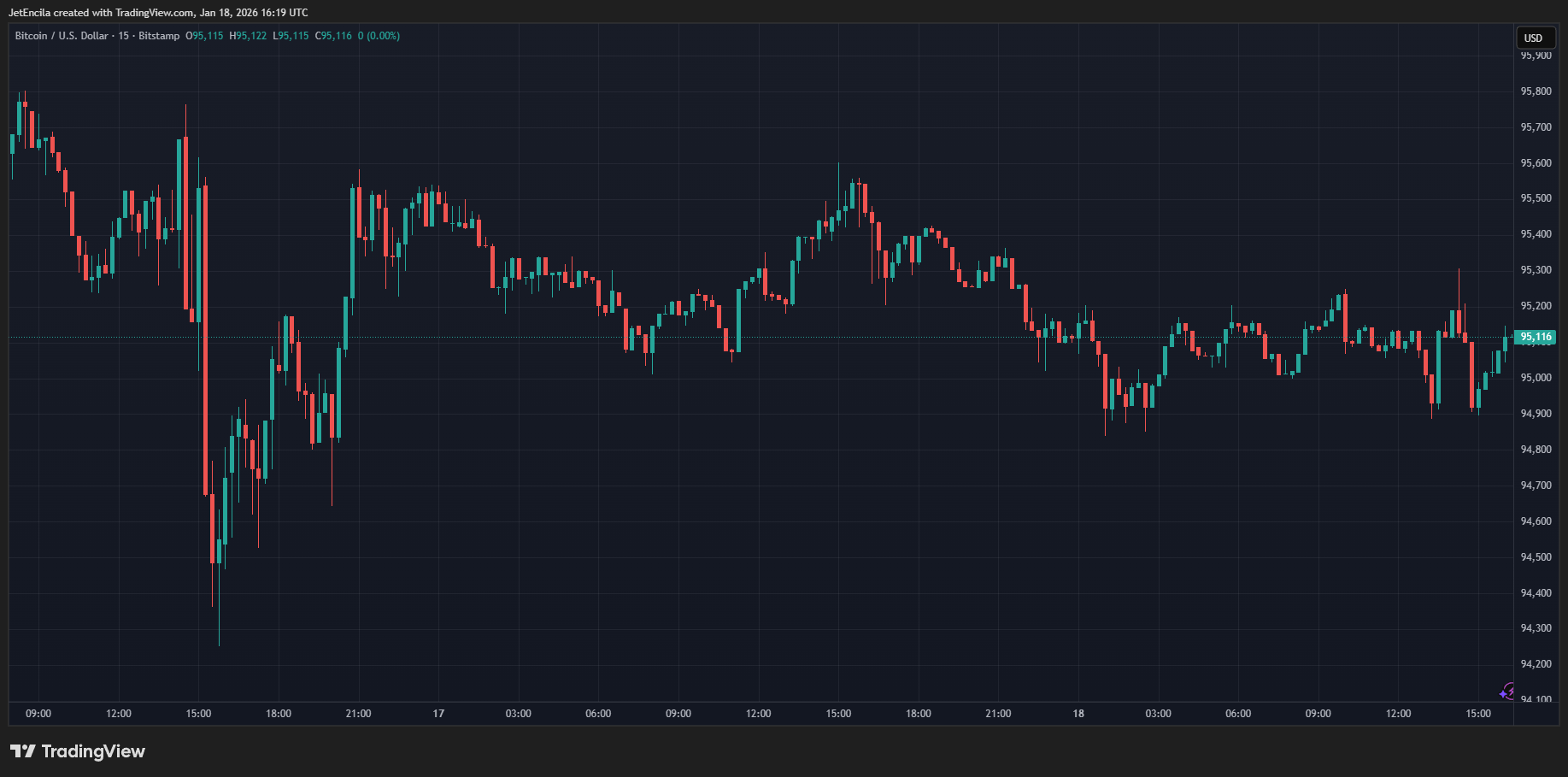Click the 94,900 price axis label
This screenshot has width=1568, height=777.
1536,414
